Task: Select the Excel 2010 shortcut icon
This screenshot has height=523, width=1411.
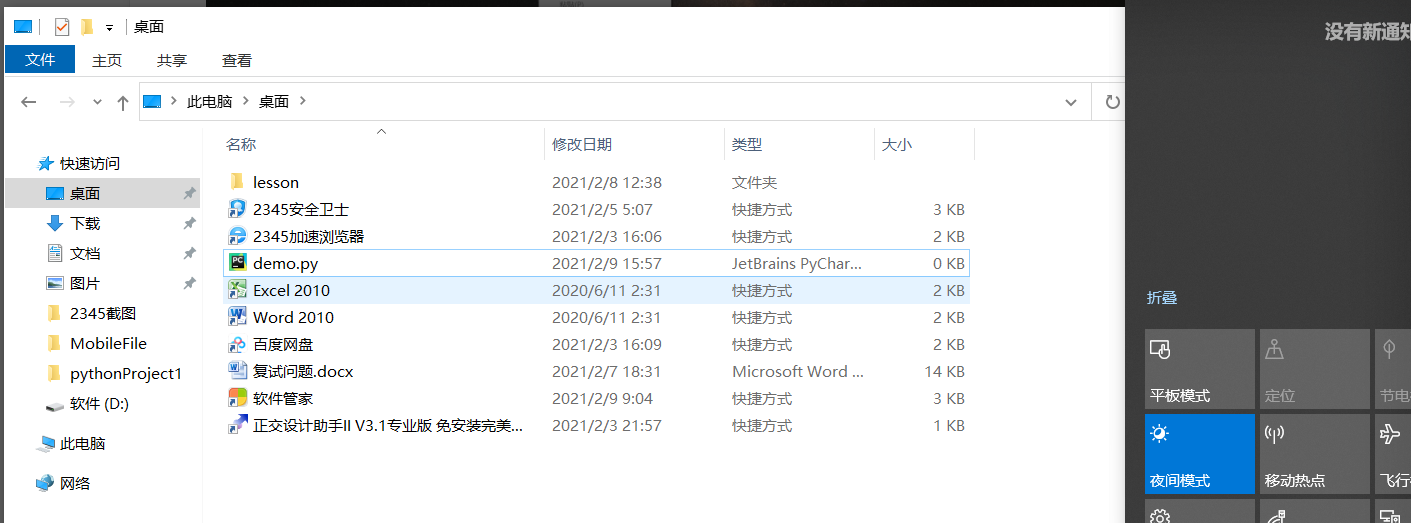Action: click(x=237, y=290)
